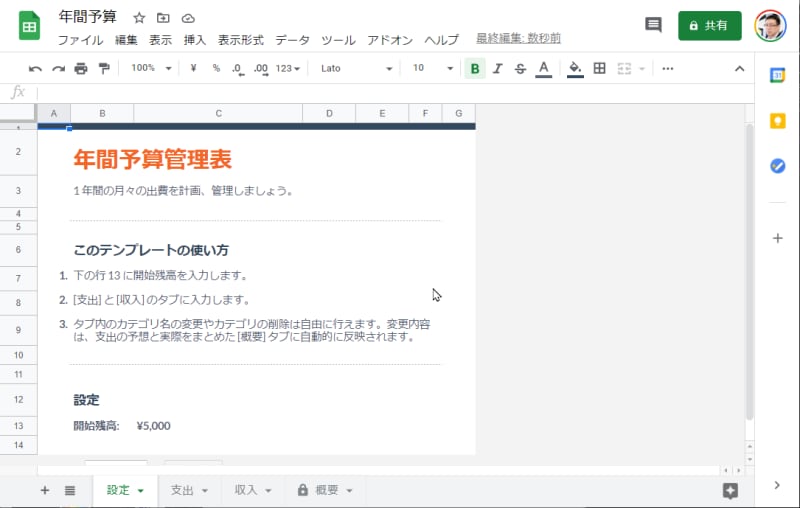Viewport: 800px width, 508px height.
Task: Click the undo arrow
Action: [35, 68]
